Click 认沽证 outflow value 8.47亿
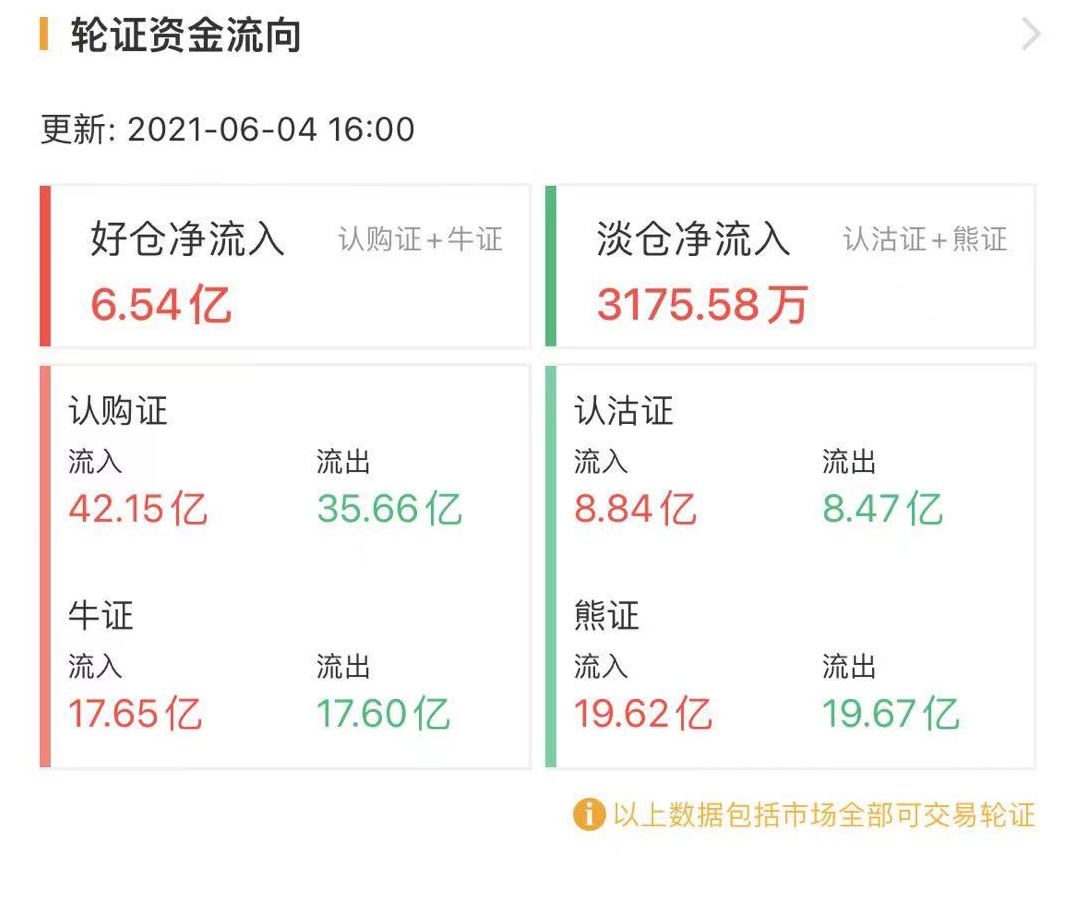1077x903 pixels. pyautogui.click(x=882, y=509)
